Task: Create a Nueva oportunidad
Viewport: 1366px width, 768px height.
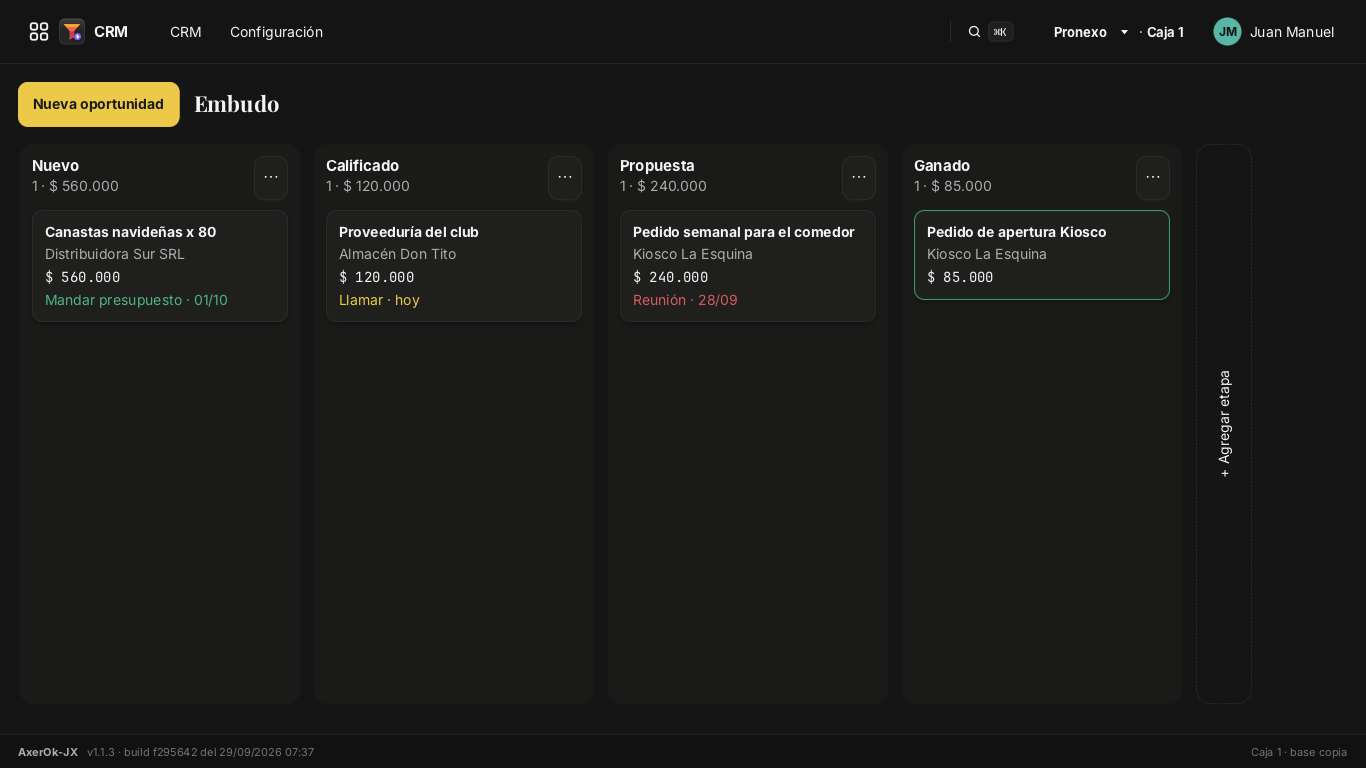Action: point(99,104)
